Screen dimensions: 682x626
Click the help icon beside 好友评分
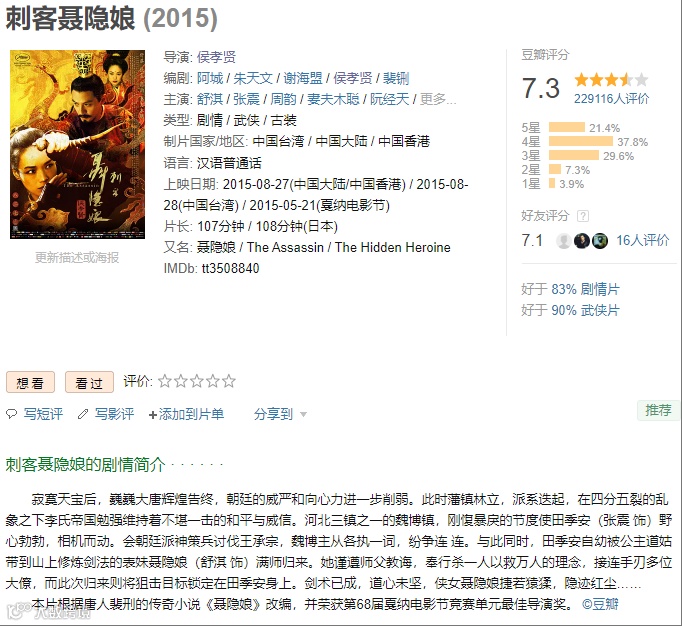point(583,216)
